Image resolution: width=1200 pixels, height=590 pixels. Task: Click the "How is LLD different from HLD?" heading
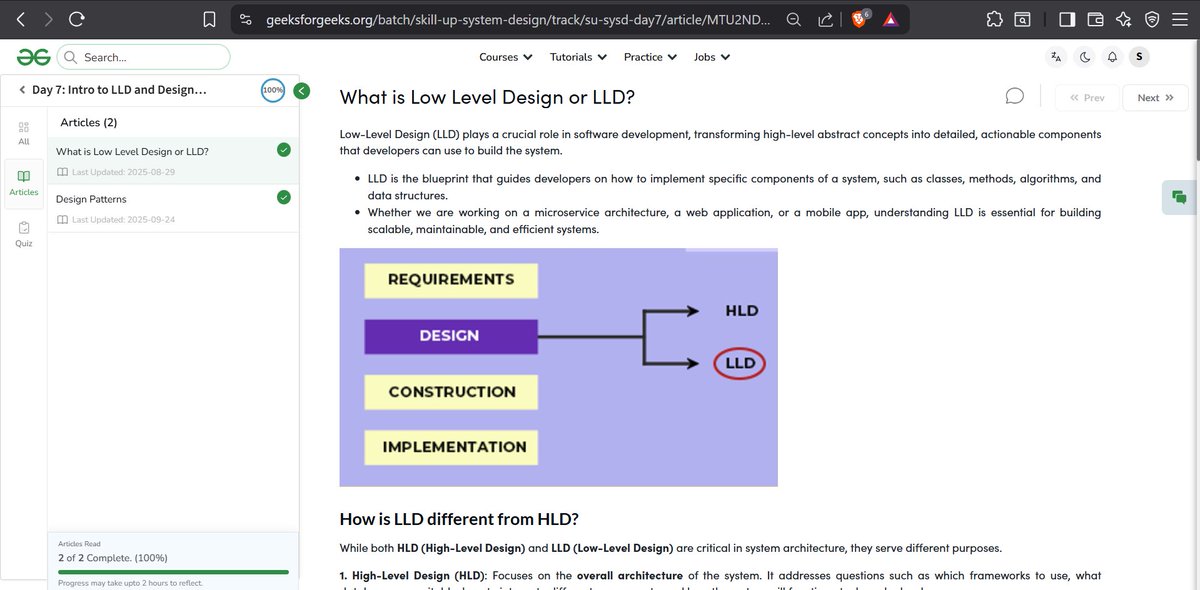(x=459, y=519)
